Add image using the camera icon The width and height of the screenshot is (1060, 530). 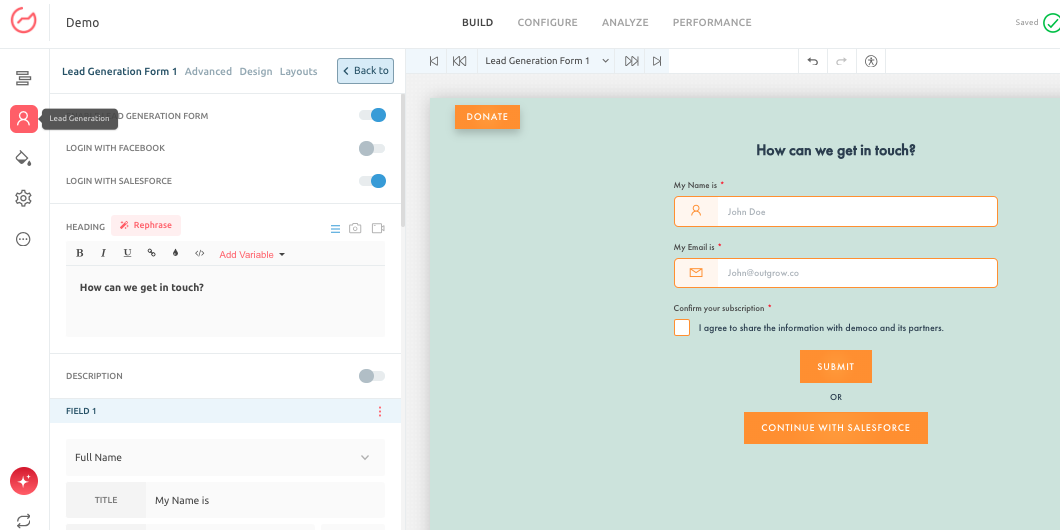(355, 229)
